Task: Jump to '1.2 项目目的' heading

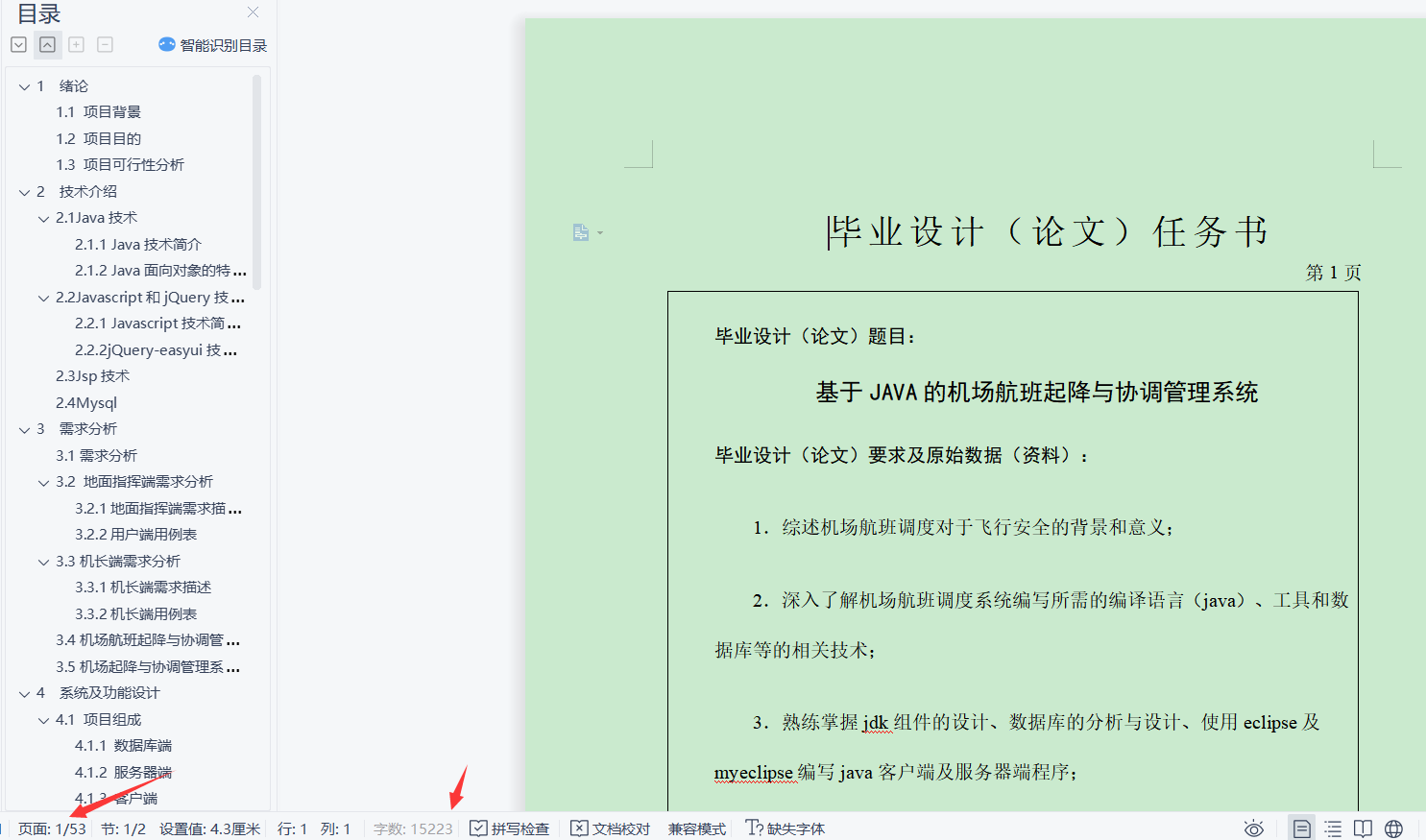Action: click(98, 138)
